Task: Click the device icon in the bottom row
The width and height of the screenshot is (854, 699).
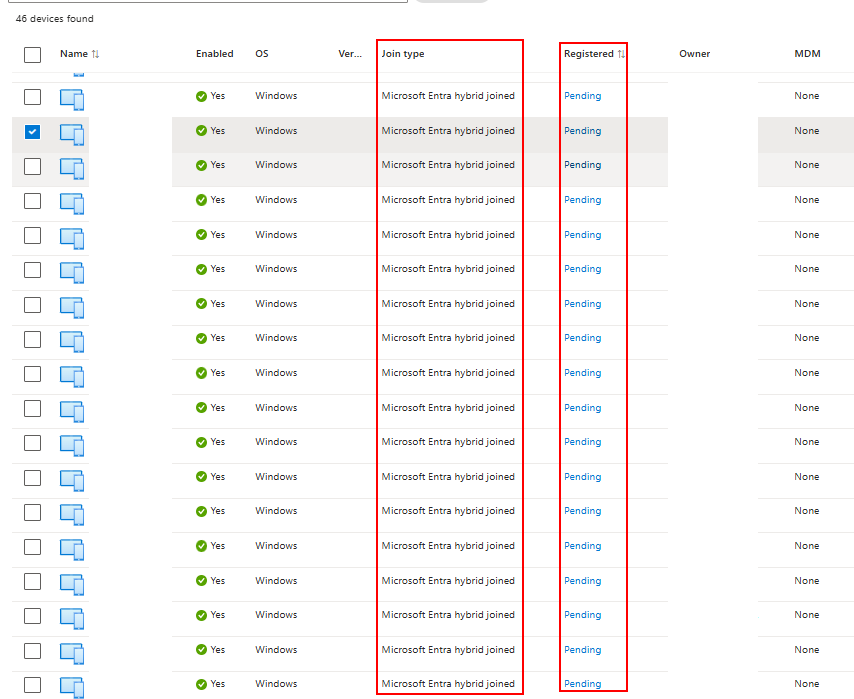Action: pos(71,687)
